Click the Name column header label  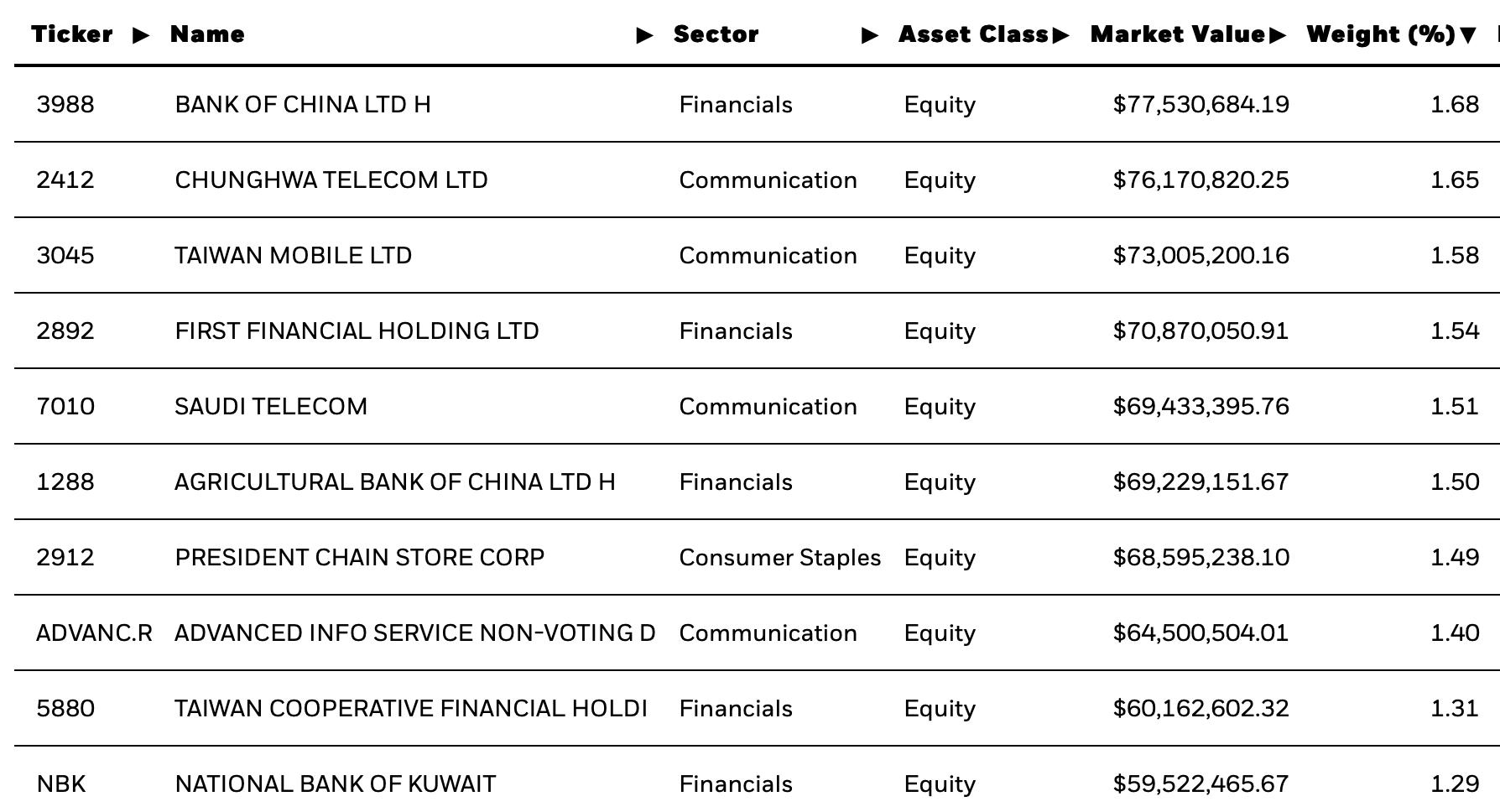[207, 34]
